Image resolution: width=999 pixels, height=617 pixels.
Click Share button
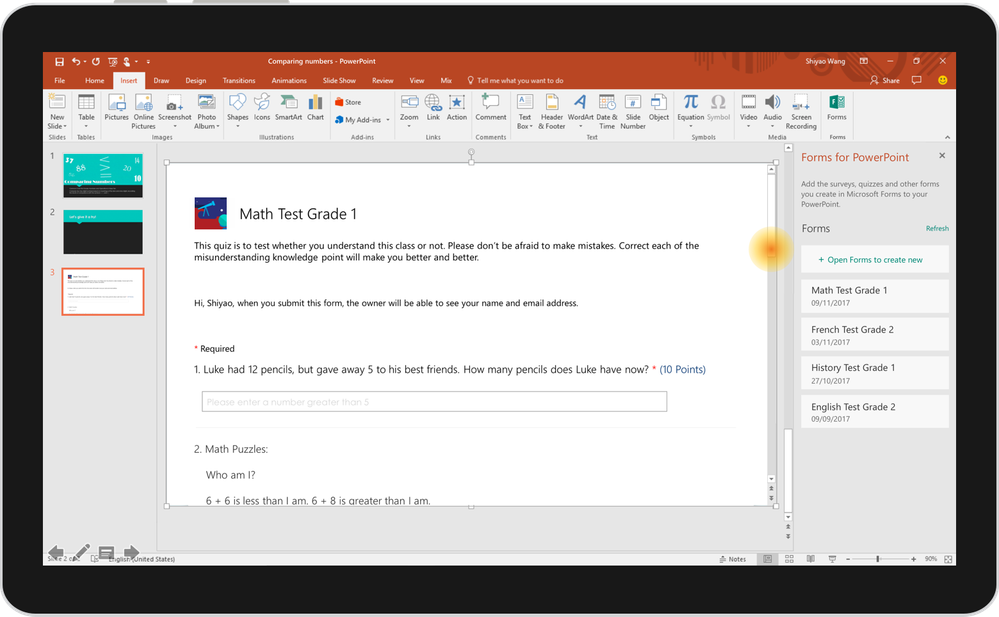click(885, 80)
